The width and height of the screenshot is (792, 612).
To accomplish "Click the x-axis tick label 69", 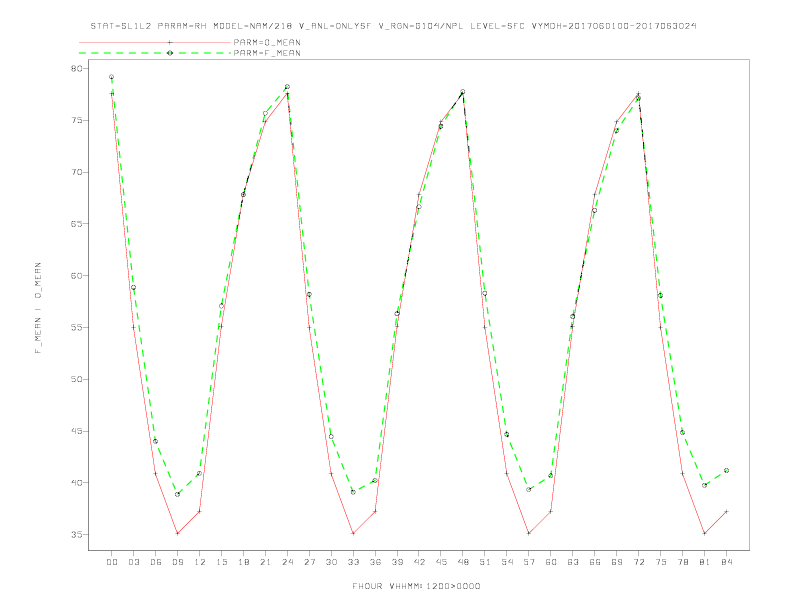I will [x=617, y=562].
